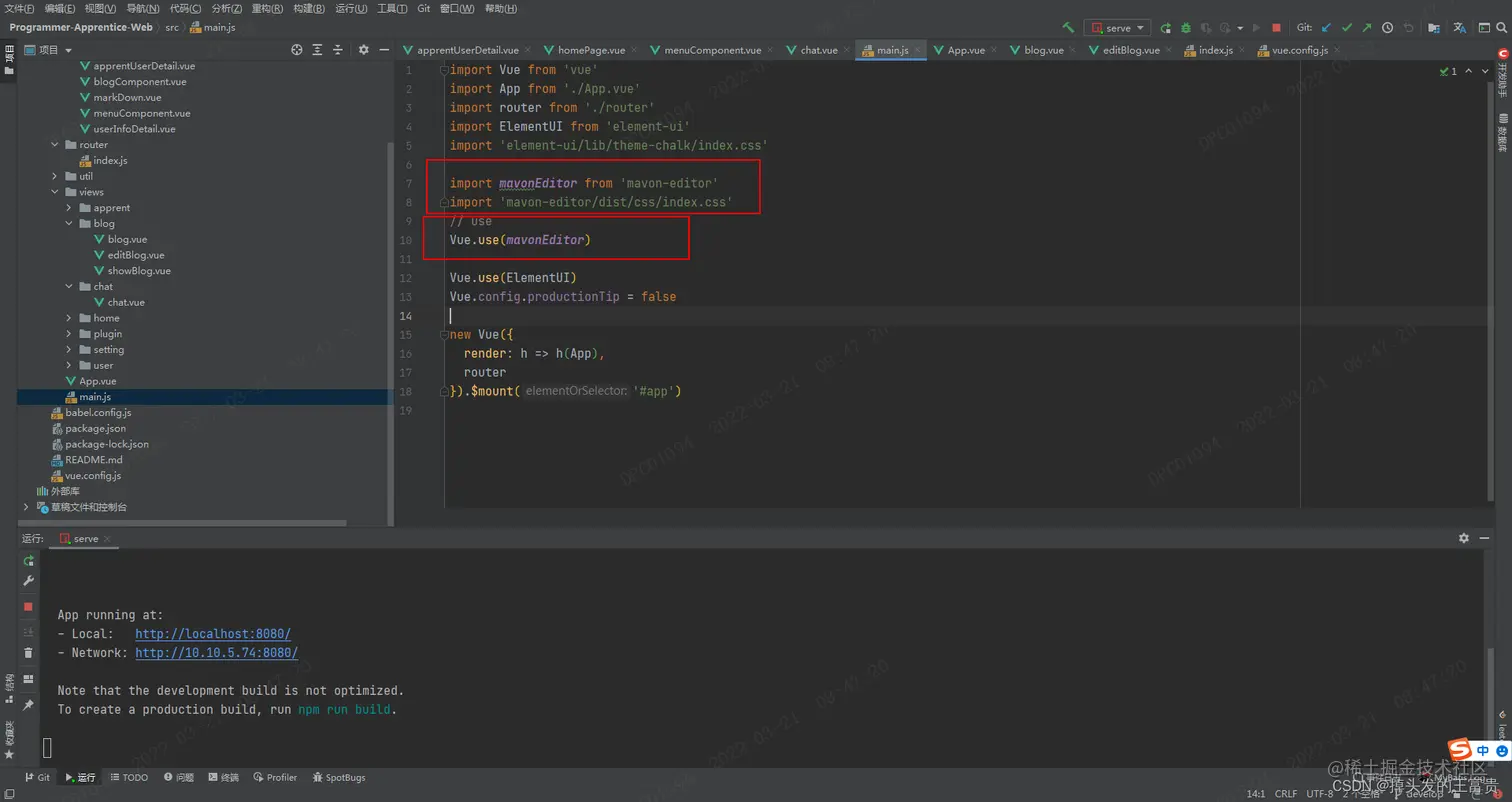The width and height of the screenshot is (1512, 802).
Task: Stop the process in run panel
Action: tap(29, 607)
